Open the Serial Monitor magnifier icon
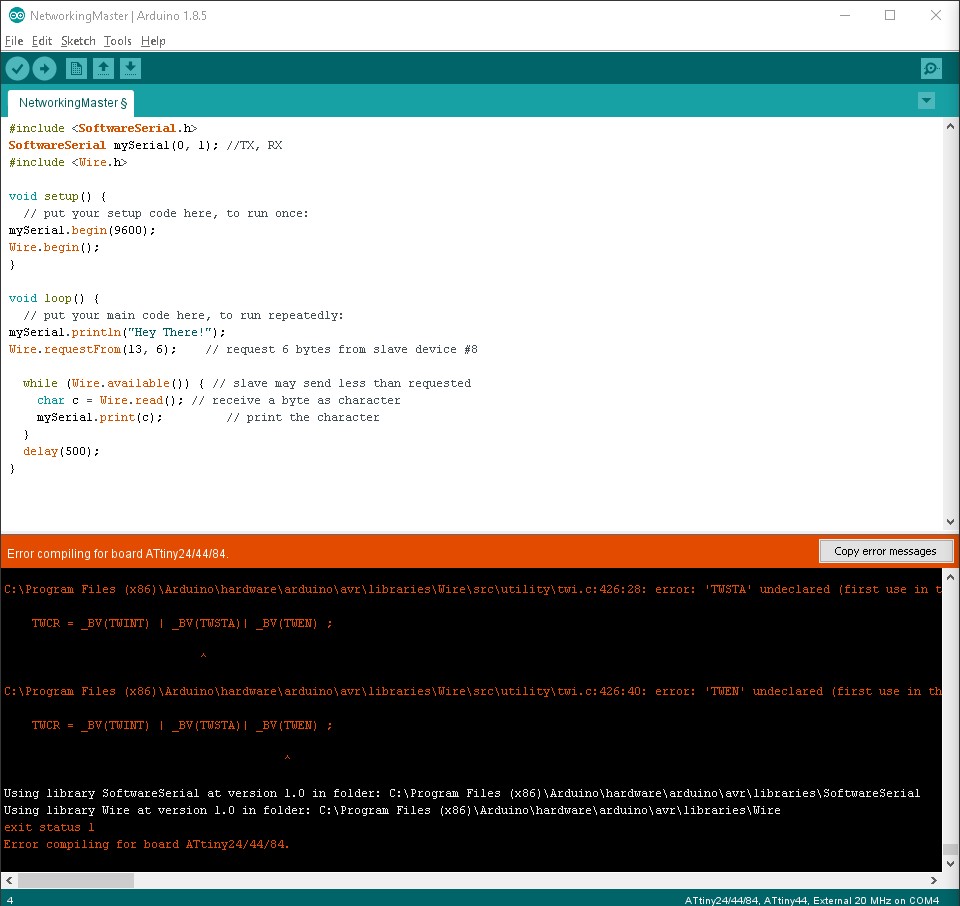 tap(931, 69)
